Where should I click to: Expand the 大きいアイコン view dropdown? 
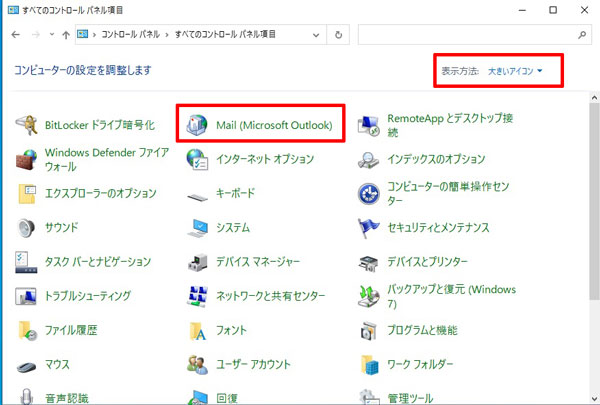pos(515,72)
